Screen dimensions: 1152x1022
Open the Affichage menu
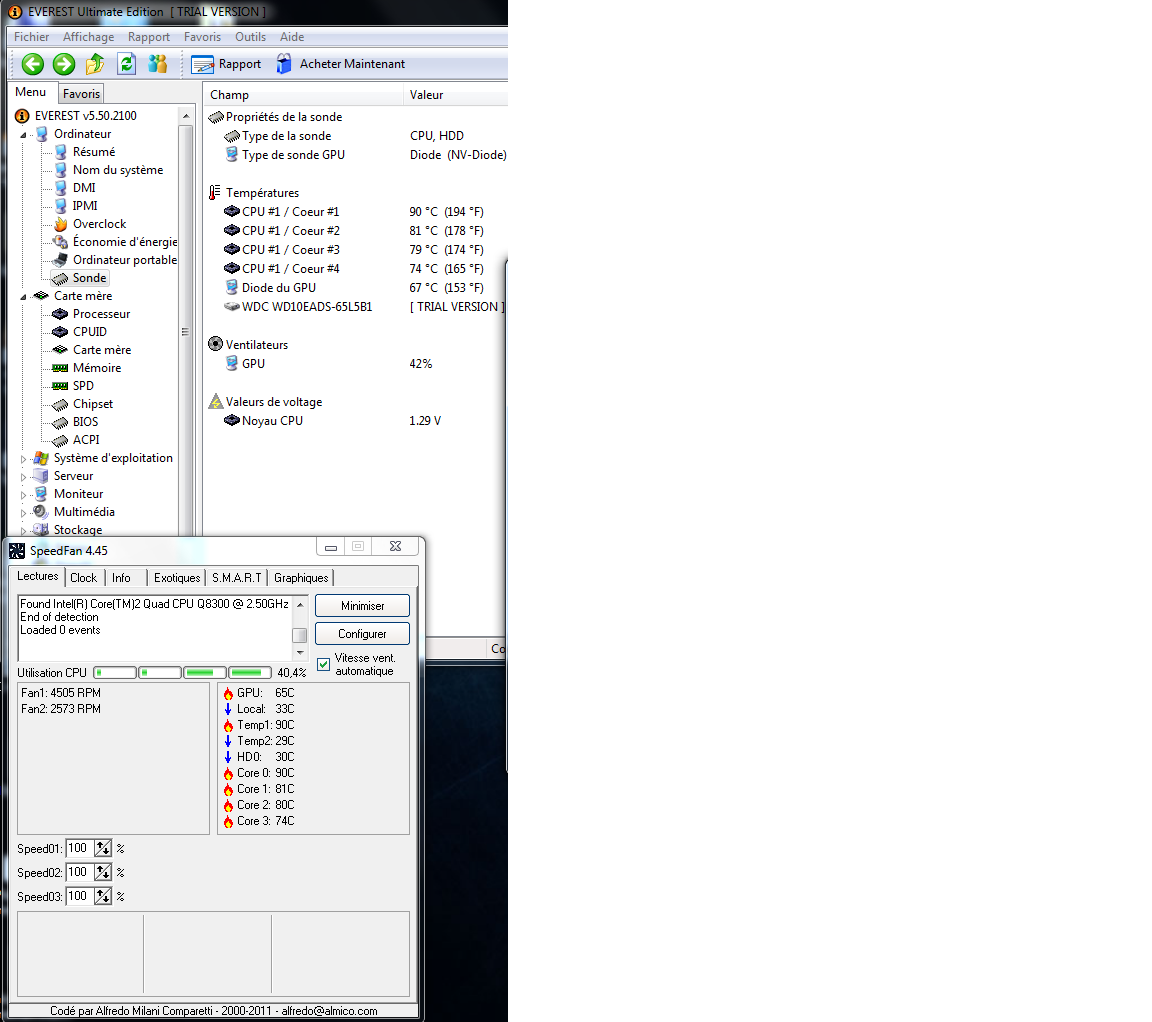click(x=88, y=37)
